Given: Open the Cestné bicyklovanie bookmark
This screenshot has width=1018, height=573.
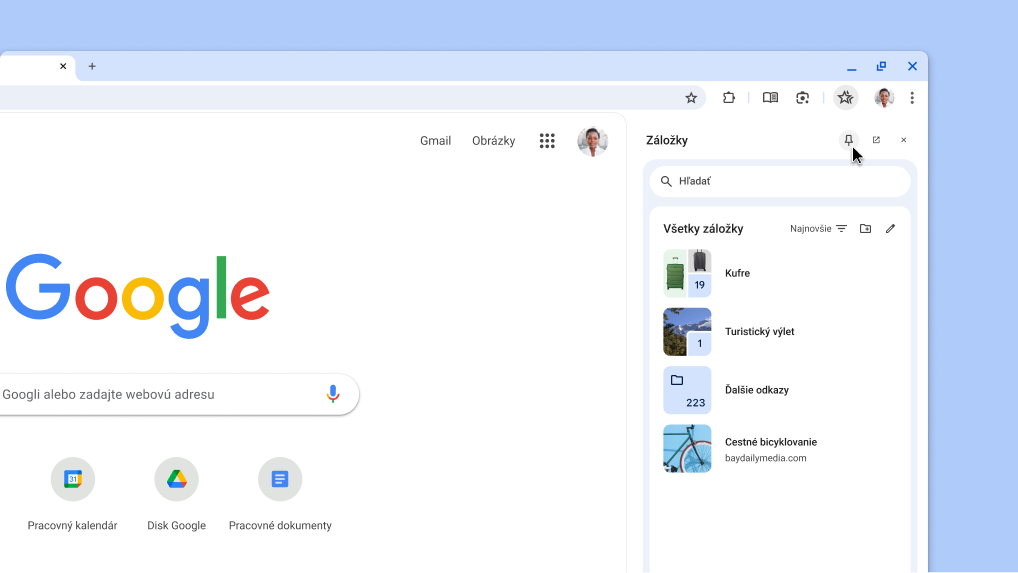Looking at the screenshot, I should click(780, 448).
